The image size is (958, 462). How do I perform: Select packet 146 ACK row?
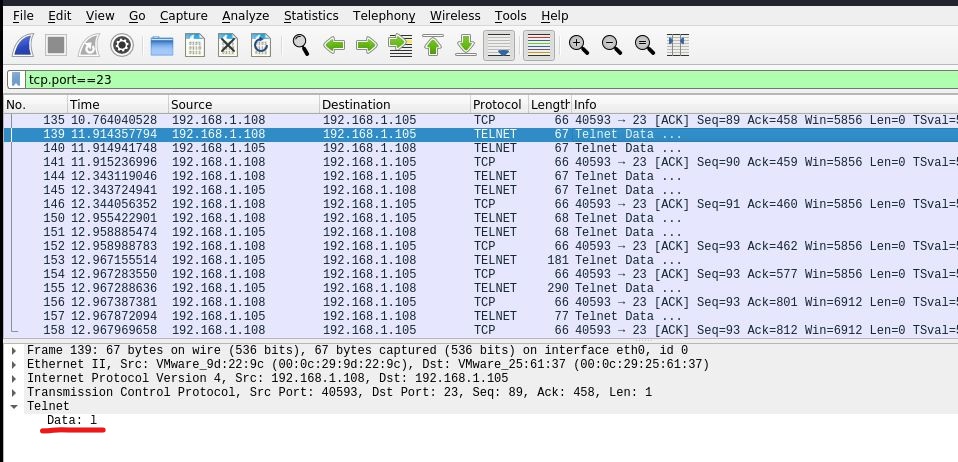point(480,205)
